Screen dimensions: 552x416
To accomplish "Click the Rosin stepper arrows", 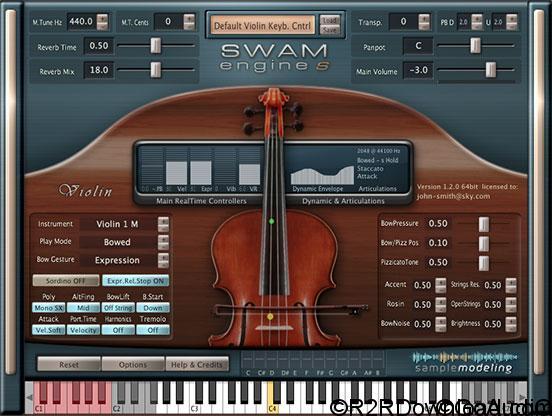I will [440, 305].
